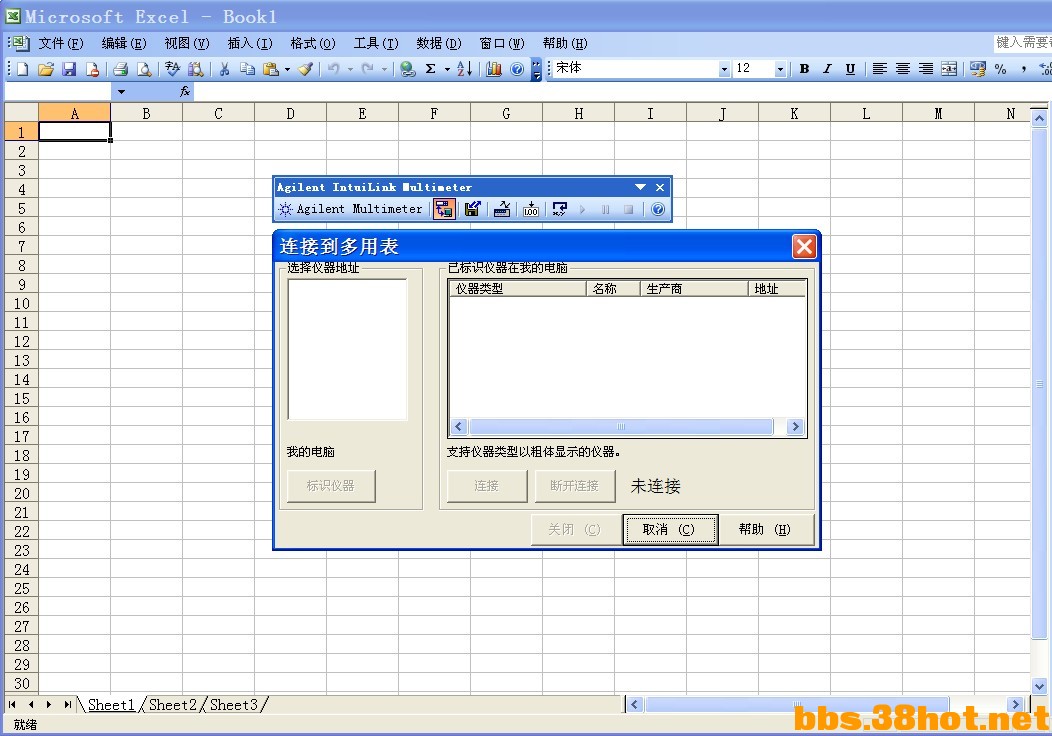This screenshot has width=1052, height=736.
Task: Save the workbook with the floppy disk icon
Action: click(68, 69)
